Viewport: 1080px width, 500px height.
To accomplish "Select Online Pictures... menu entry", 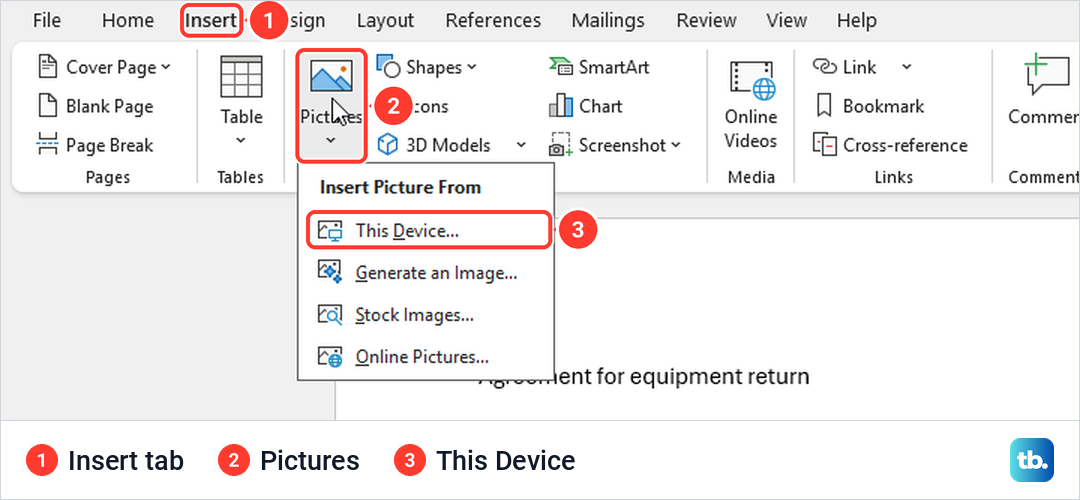I will (x=426, y=357).
